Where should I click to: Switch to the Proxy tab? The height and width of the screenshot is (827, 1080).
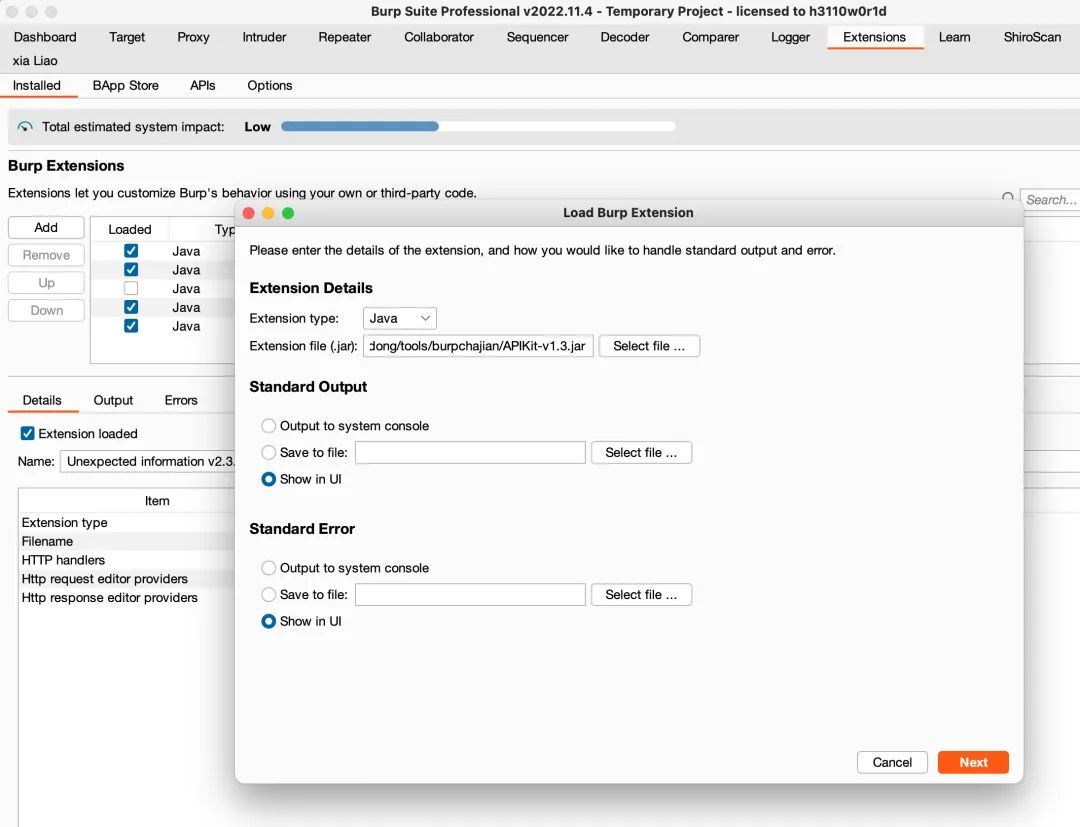point(193,37)
